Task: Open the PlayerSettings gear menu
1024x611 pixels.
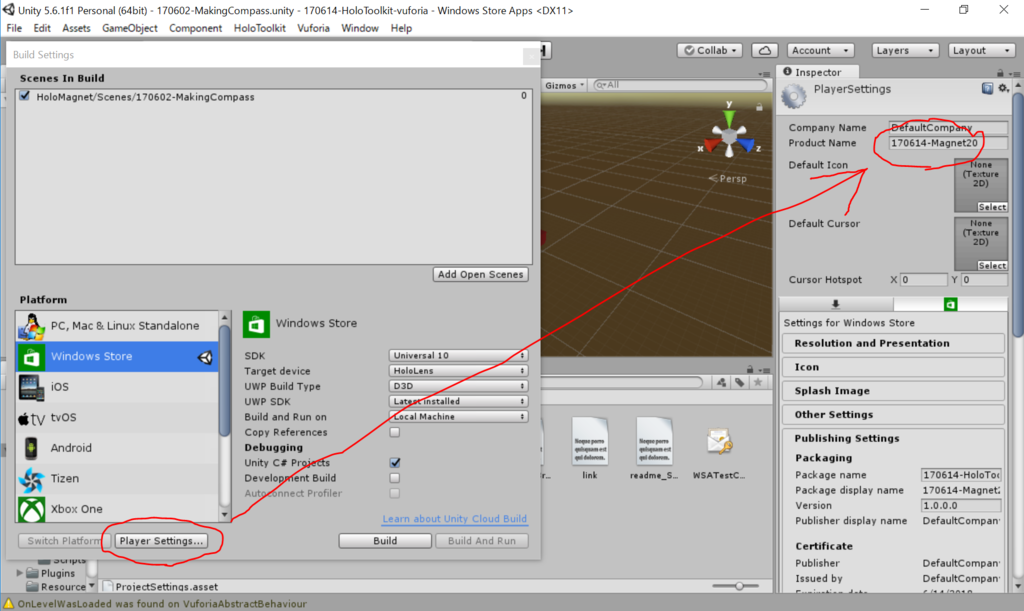Action: (1004, 88)
